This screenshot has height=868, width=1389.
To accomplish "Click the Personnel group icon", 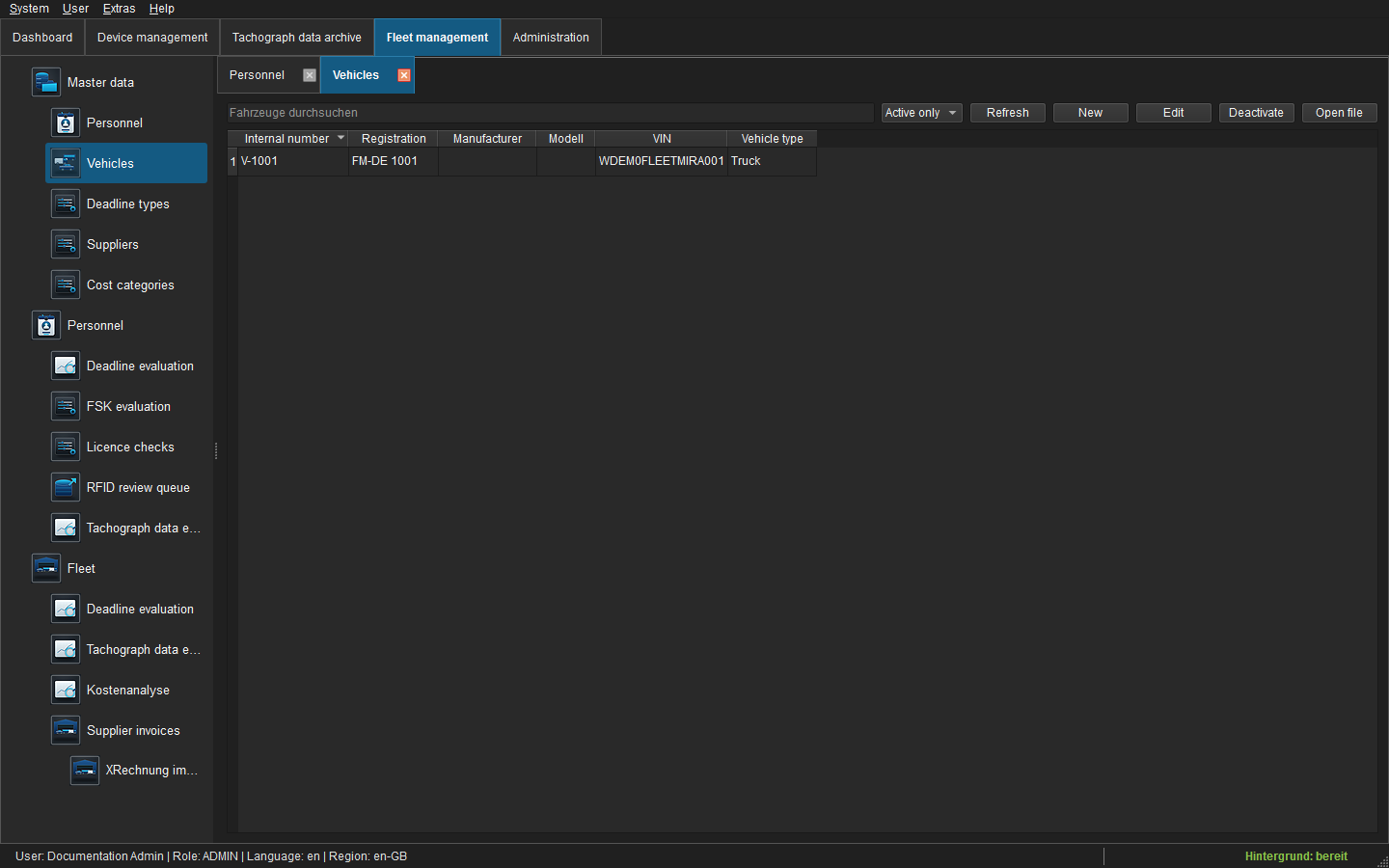I will click(46, 325).
